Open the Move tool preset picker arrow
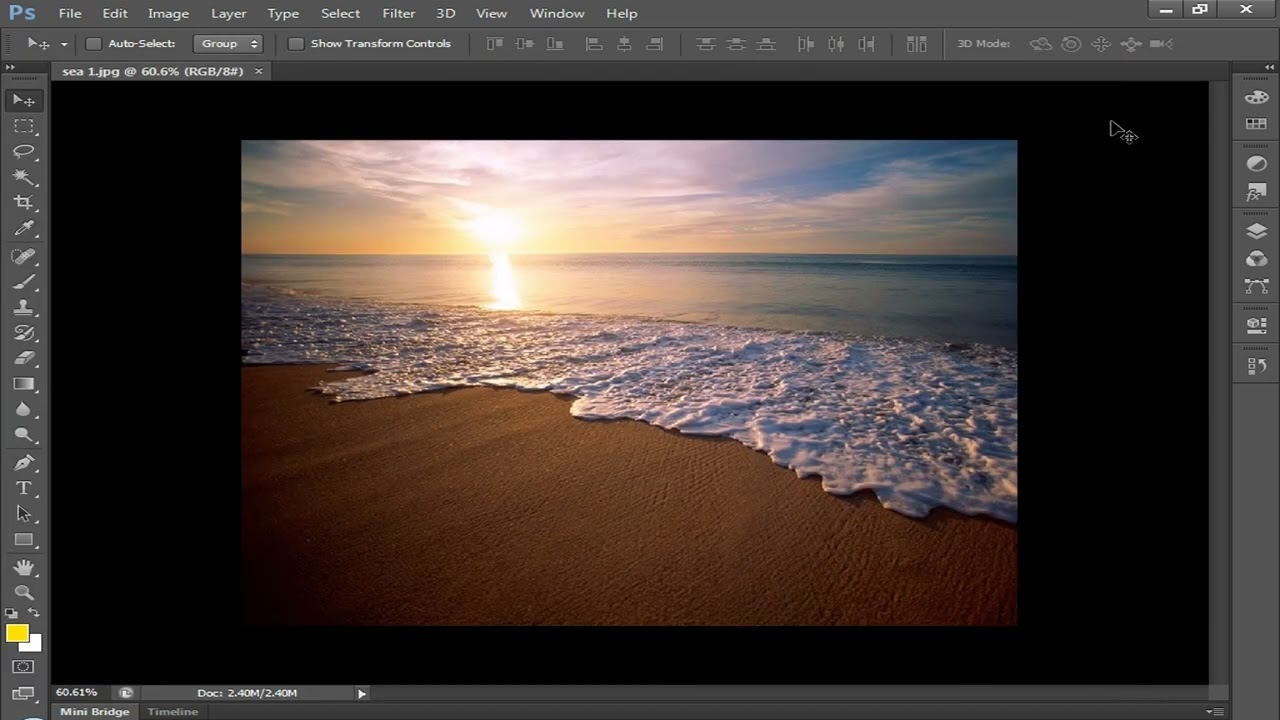This screenshot has width=1280, height=720. 64,44
